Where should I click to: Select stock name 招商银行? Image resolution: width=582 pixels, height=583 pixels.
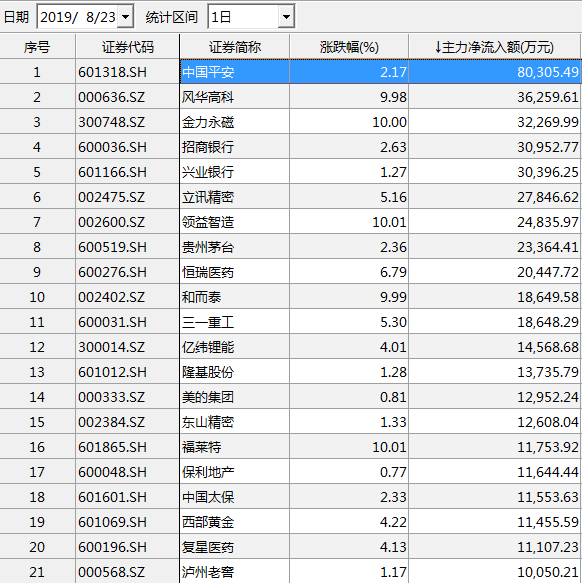pyautogui.click(x=208, y=147)
